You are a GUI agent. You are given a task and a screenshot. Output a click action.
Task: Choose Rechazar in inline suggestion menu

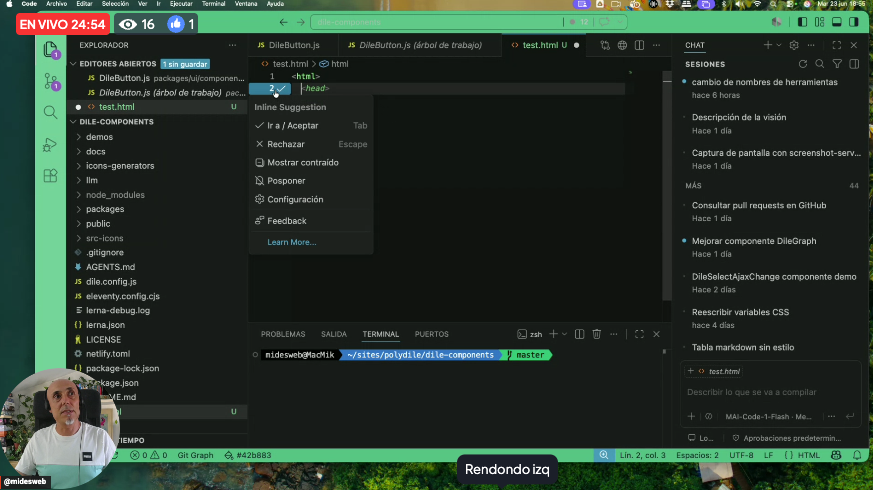[311, 144]
